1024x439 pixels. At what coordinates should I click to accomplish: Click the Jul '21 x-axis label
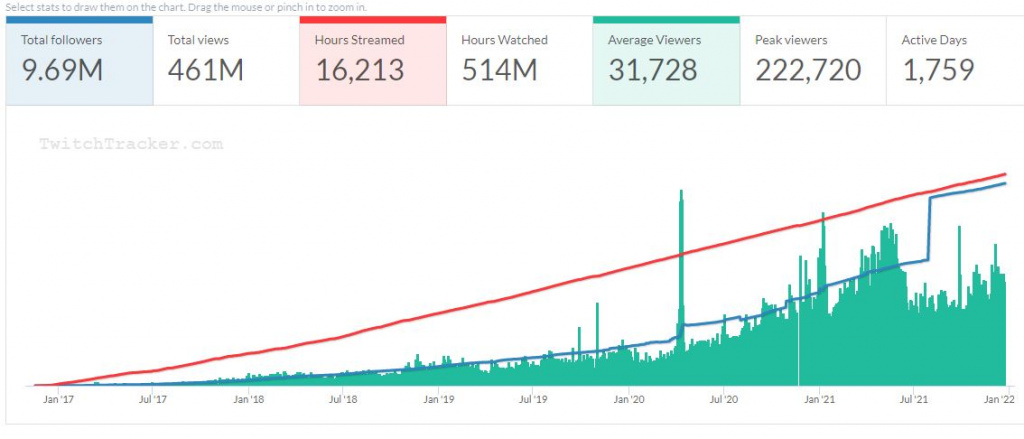[915, 398]
